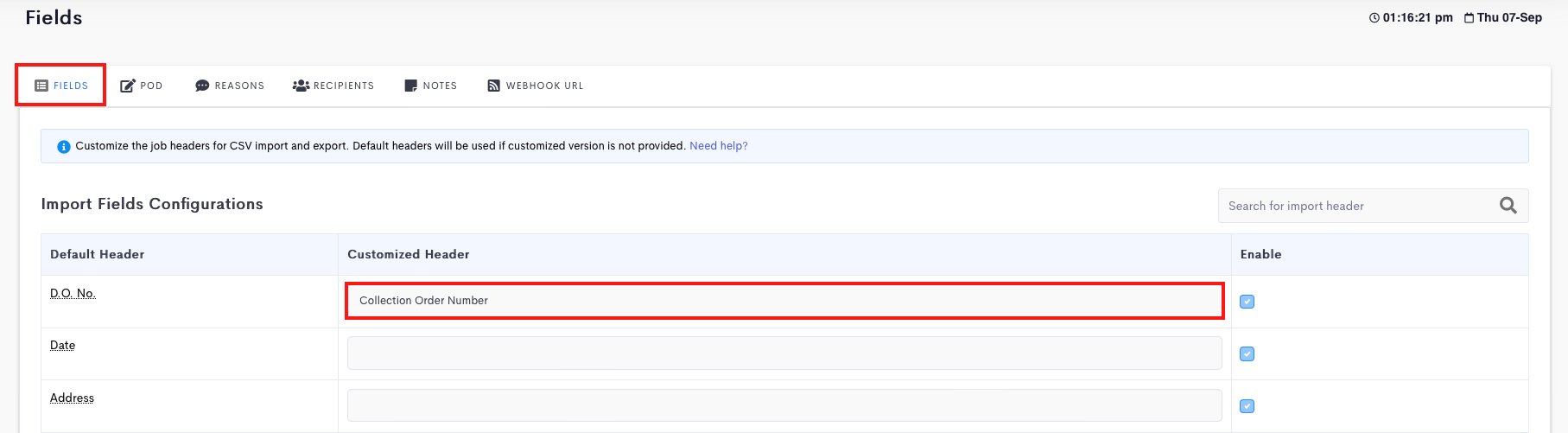Select the Notes tab

[431, 86]
